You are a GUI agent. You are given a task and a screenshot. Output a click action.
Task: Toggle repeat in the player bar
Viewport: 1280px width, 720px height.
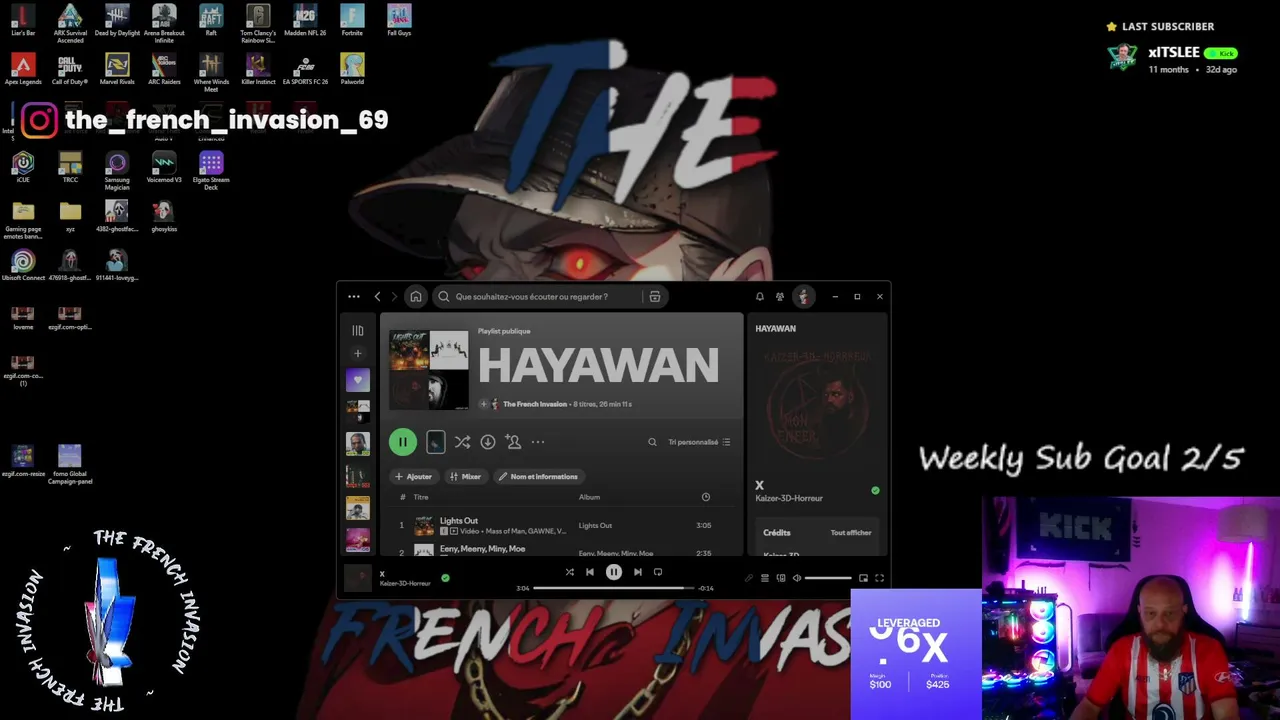[x=658, y=572]
